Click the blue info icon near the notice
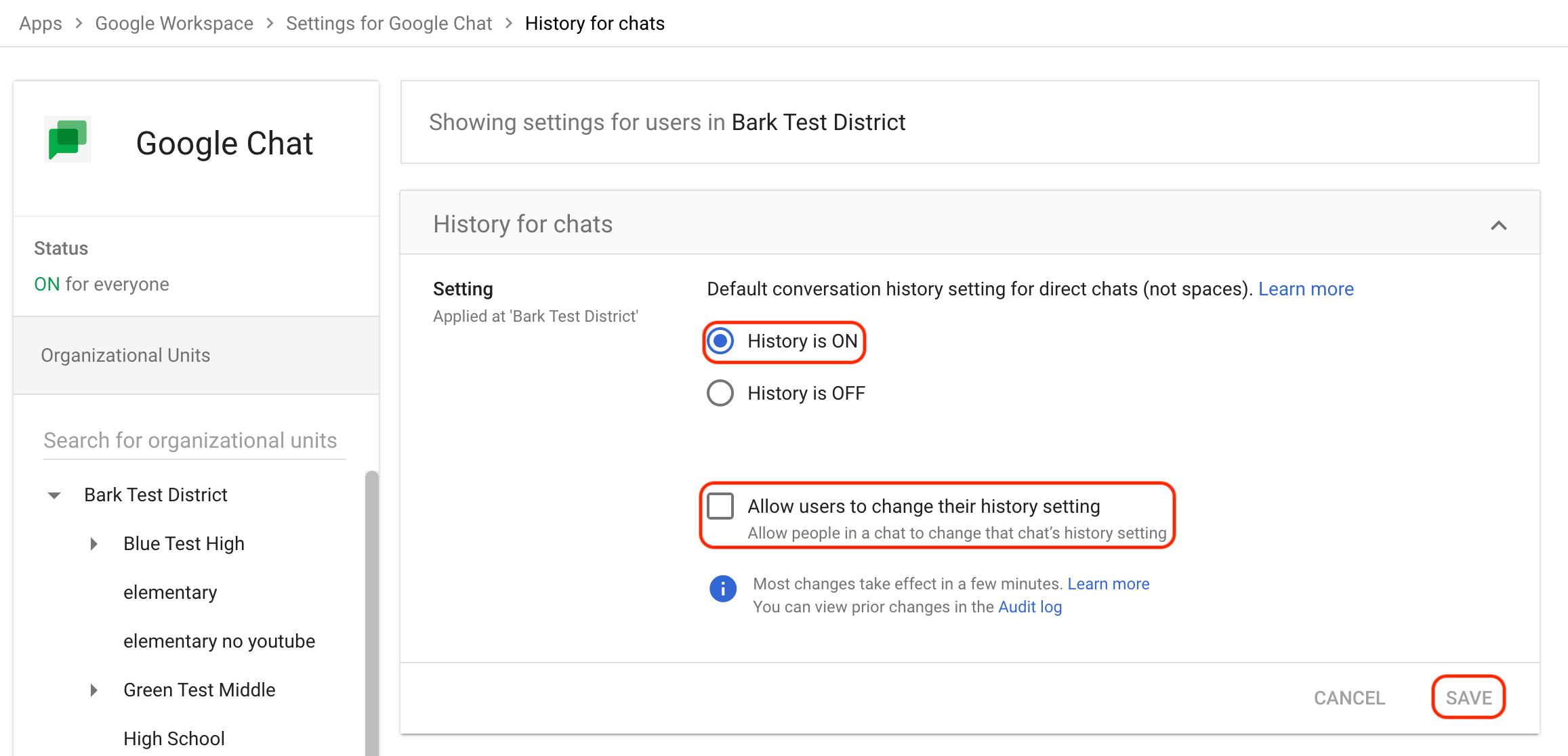 723,589
